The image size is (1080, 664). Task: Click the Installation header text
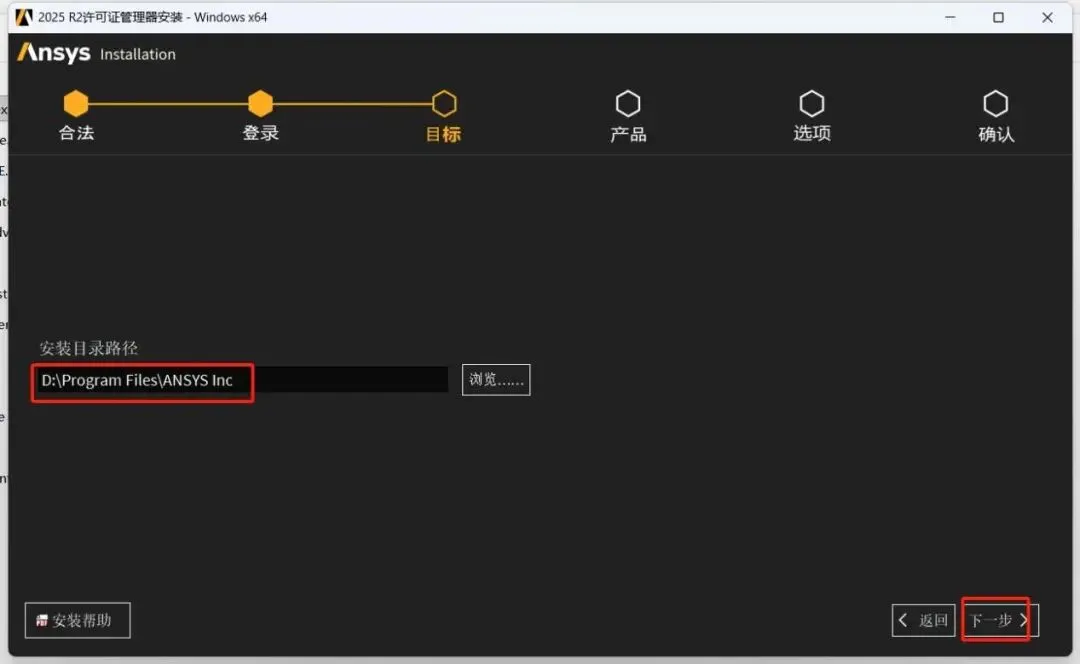coord(138,54)
